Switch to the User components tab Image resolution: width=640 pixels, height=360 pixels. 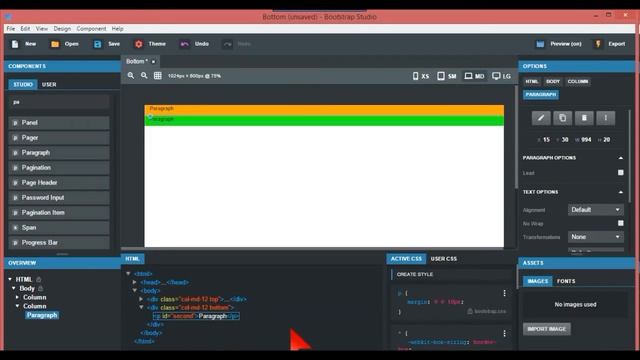click(49, 84)
